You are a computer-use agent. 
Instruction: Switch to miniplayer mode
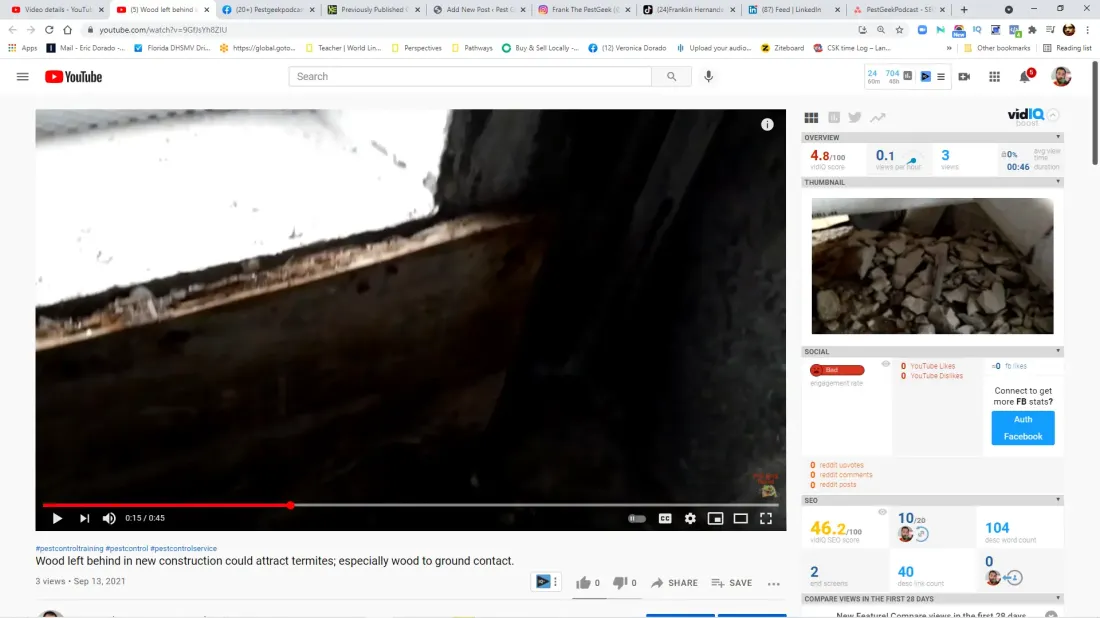click(716, 518)
